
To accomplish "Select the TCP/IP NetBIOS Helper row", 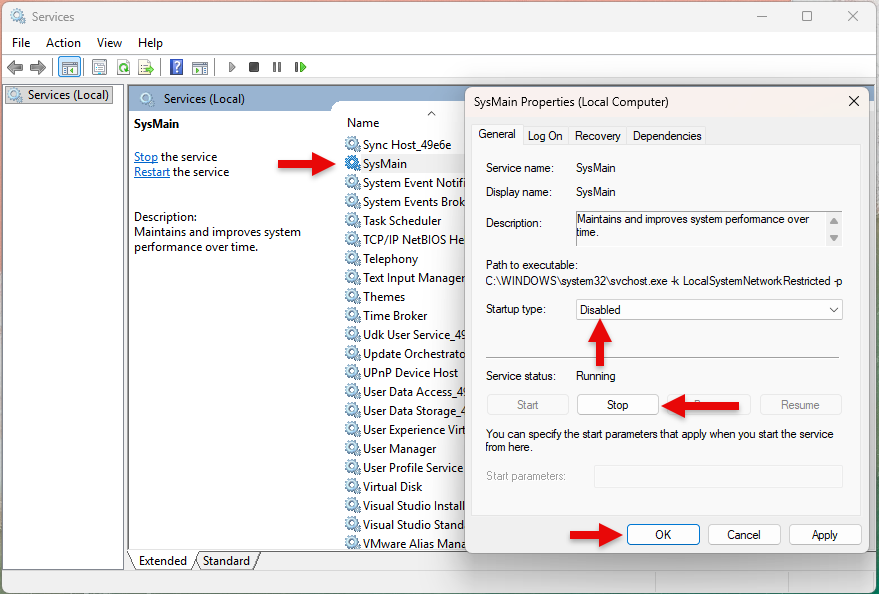I will click(405, 240).
